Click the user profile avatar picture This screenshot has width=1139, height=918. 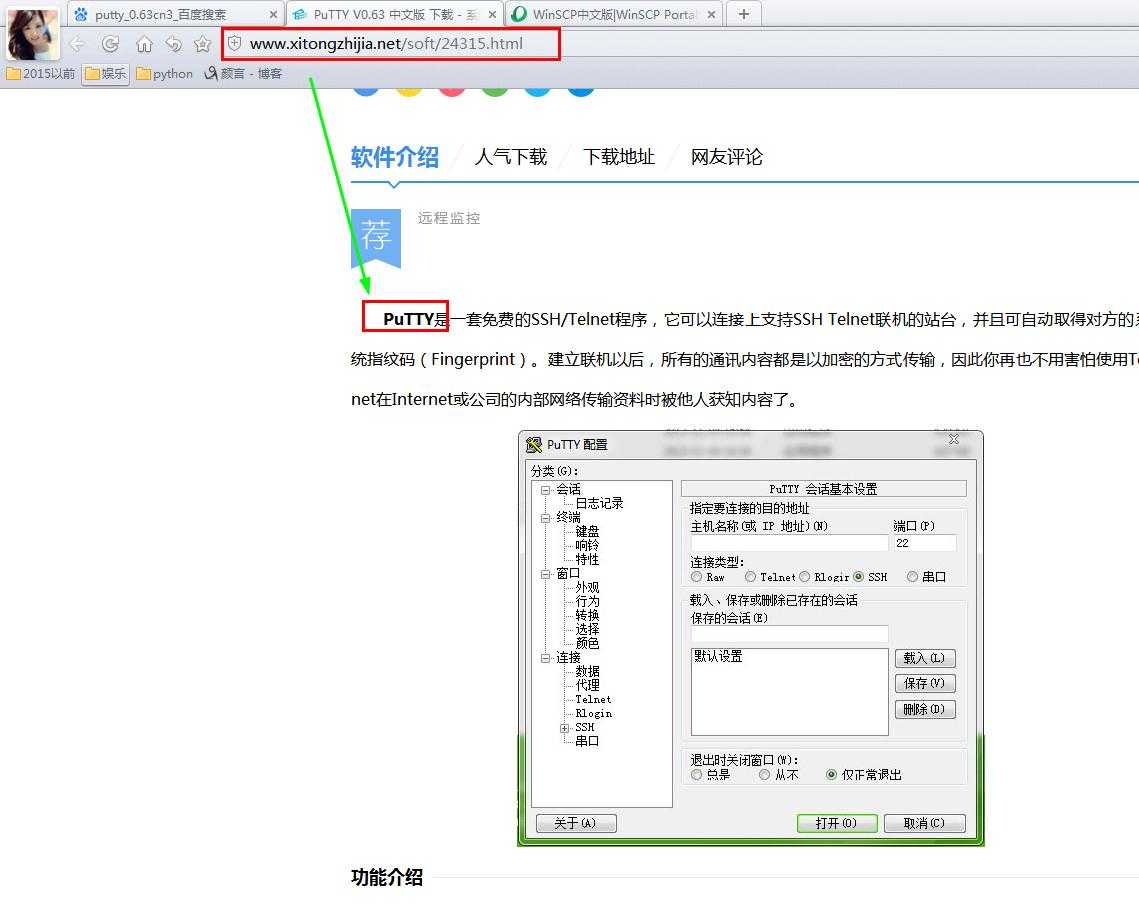[x=33, y=34]
